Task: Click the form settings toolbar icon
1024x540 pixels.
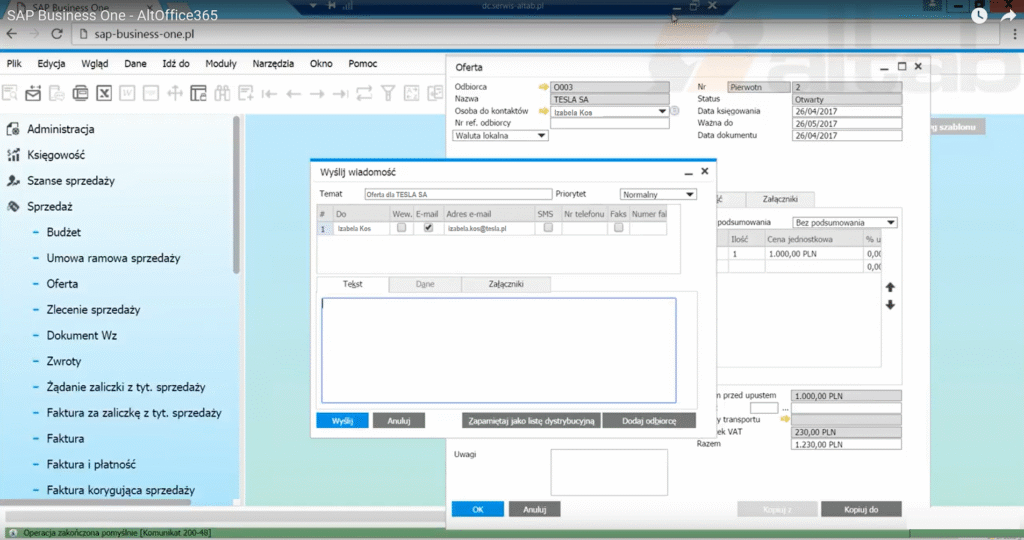Action: (199, 93)
